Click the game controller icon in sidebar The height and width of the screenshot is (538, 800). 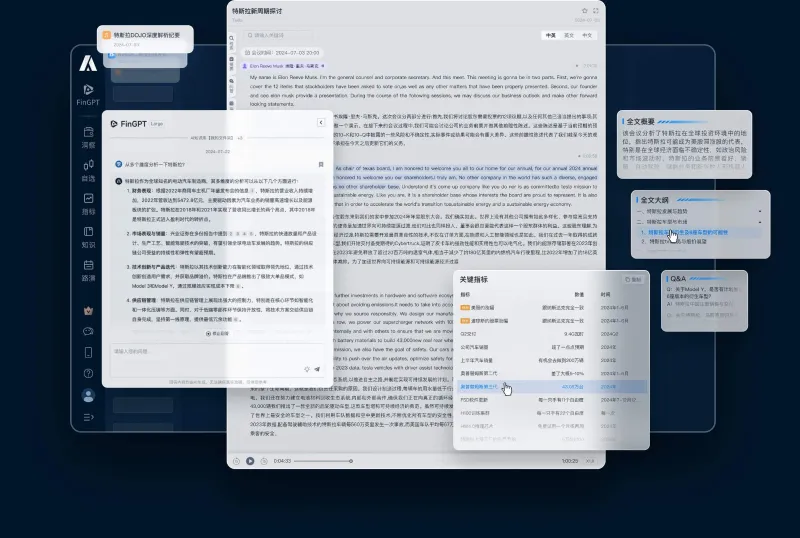pyautogui.click(x=88, y=331)
